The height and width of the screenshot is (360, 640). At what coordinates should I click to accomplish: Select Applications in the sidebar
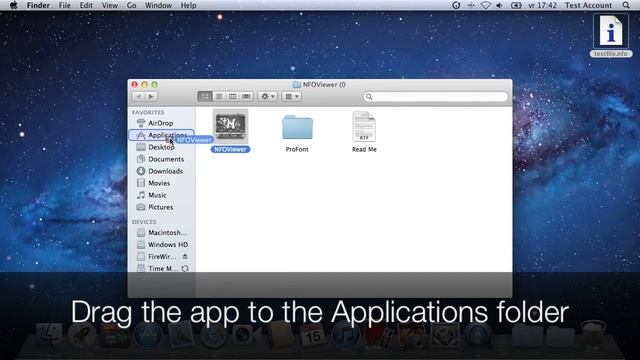click(x=162, y=135)
